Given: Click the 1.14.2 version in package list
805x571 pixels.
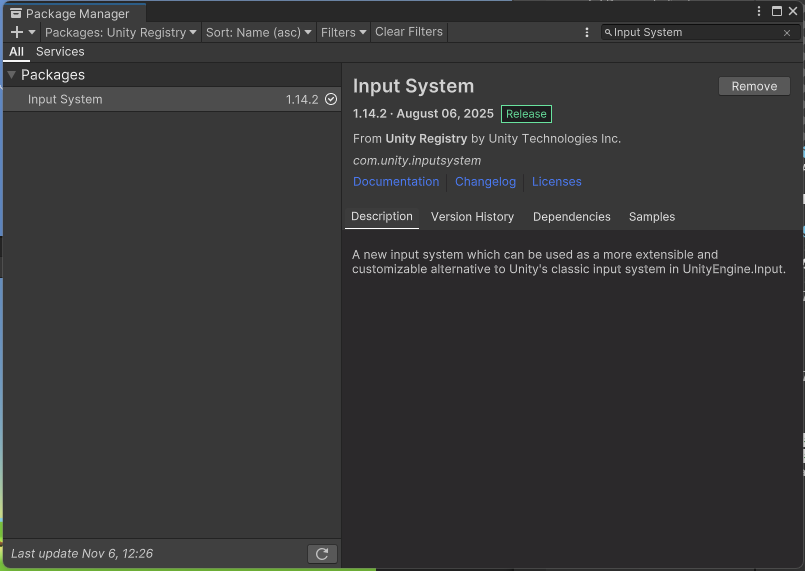Looking at the screenshot, I should [x=302, y=100].
